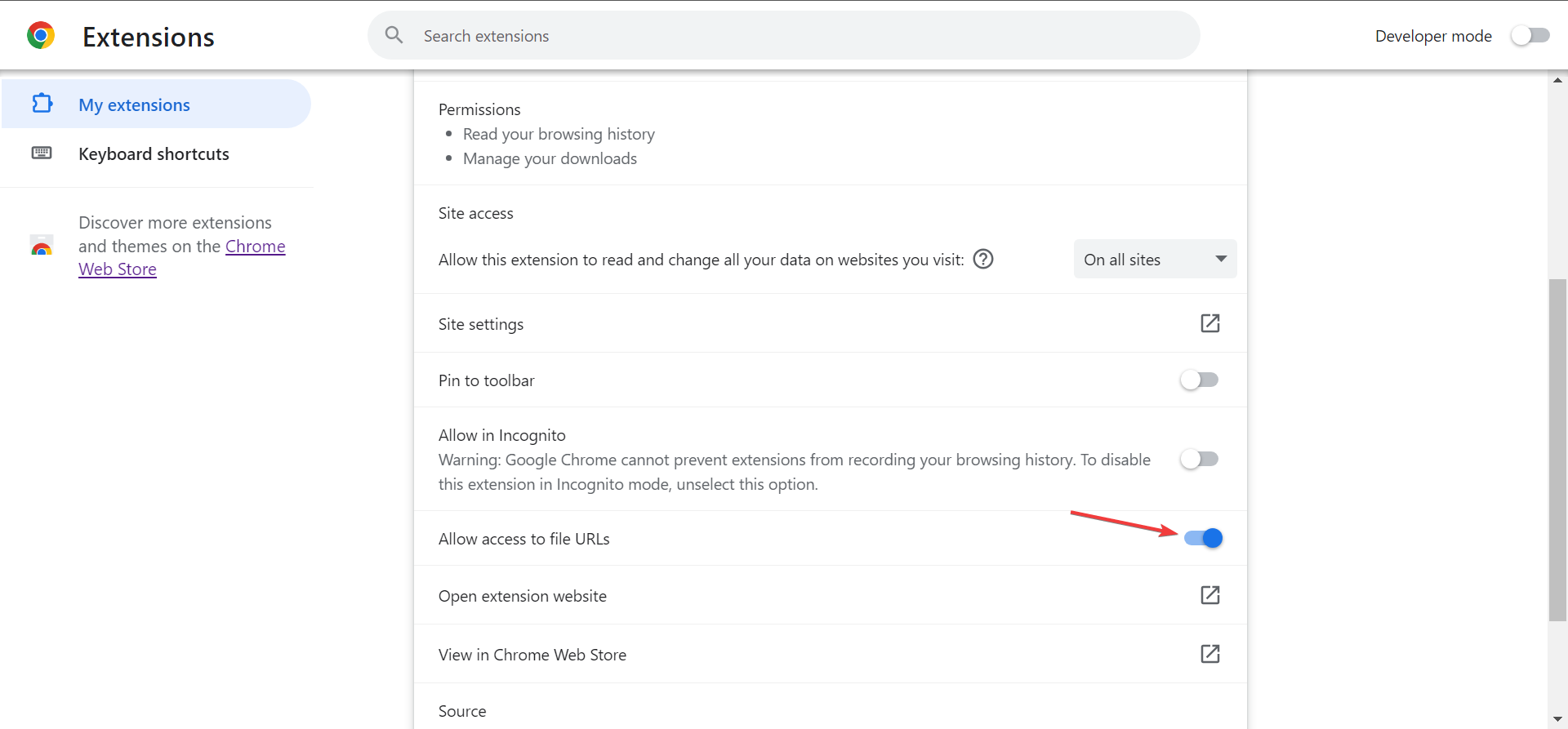Click the help icon beside site access
This screenshot has width=1568, height=729.
983,259
